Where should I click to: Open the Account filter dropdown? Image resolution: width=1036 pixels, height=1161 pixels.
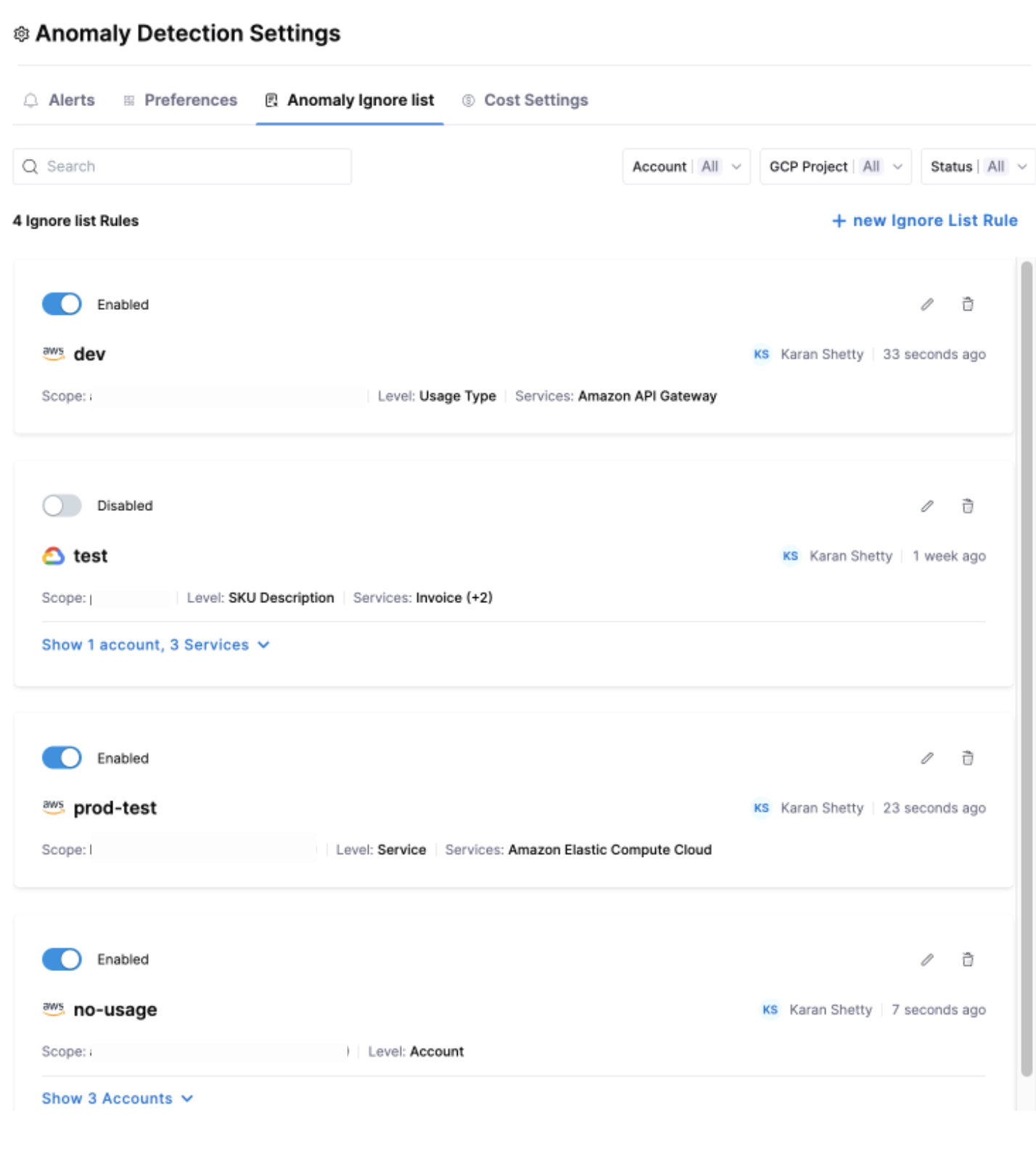(686, 167)
